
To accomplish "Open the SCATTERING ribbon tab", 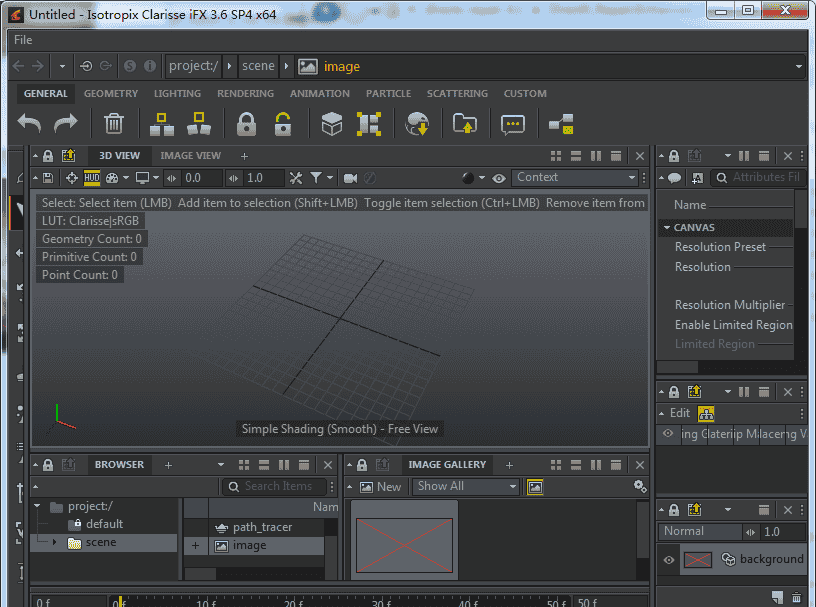I will (x=457, y=93).
